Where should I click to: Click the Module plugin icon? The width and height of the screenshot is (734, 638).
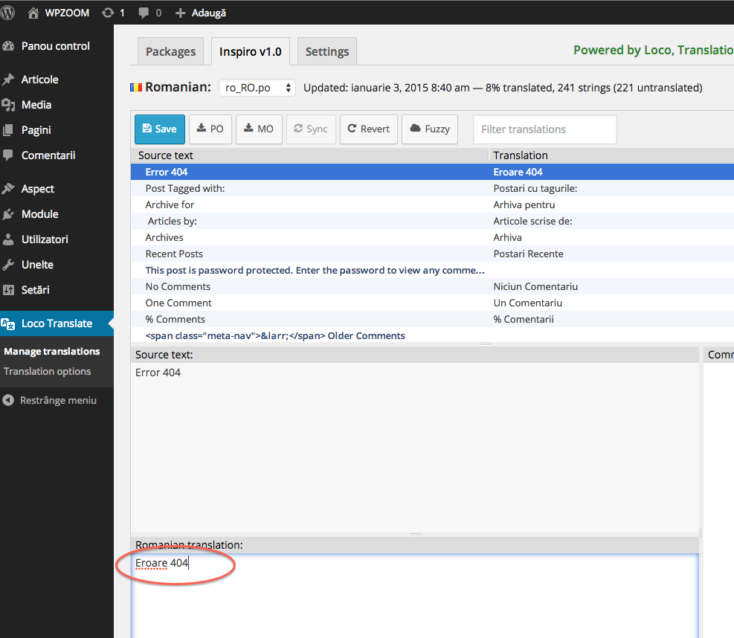8,214
